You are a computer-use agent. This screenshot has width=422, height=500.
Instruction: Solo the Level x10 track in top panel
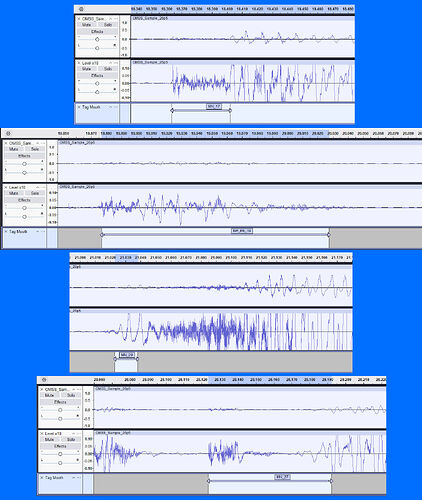108,69
